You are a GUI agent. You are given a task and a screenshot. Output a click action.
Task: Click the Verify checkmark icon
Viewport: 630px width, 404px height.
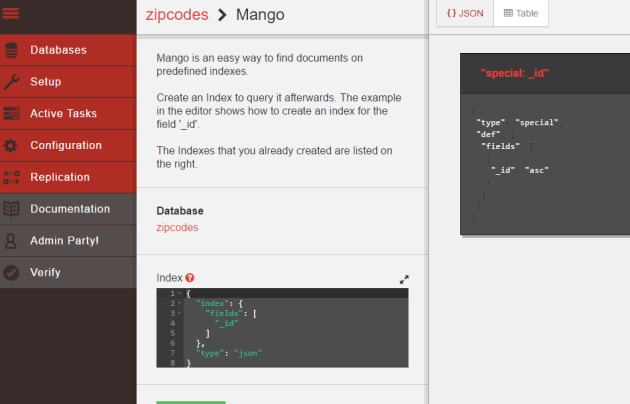[12, 273]
